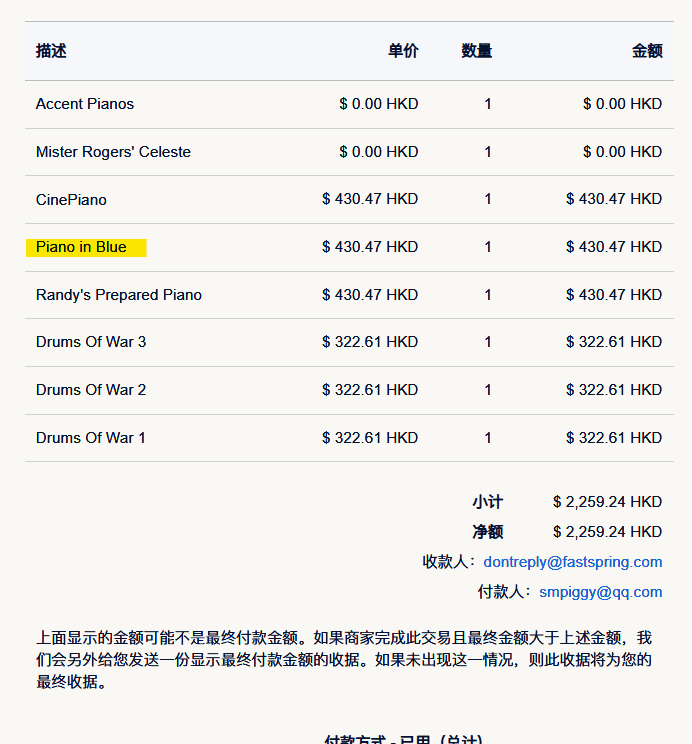This screenshot has height=744, width=692.
Task: Click the 收款人 payee label
Action: [x=449, y=562]
